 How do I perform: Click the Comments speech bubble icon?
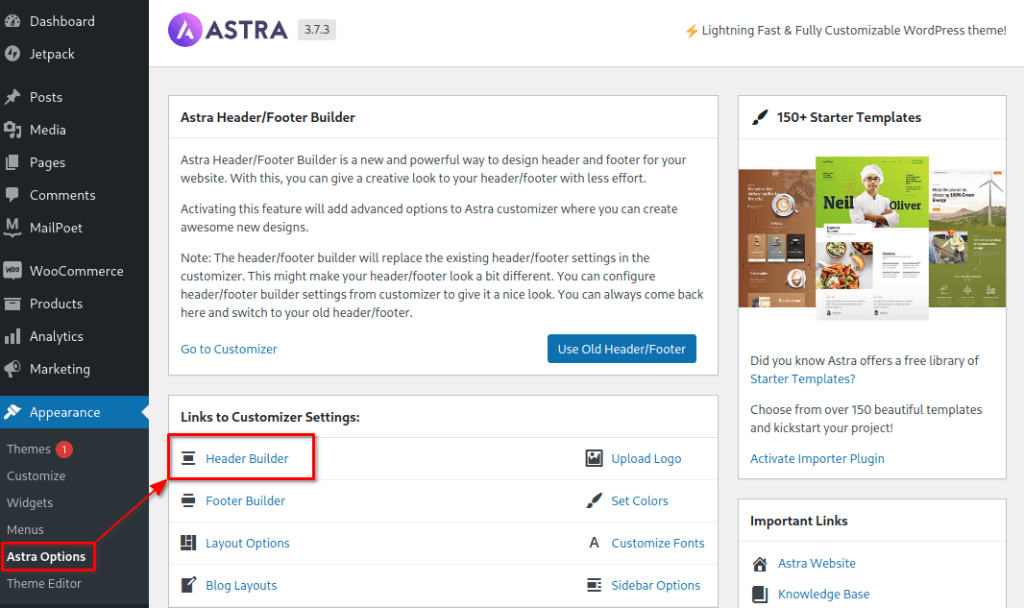[12, 195]
